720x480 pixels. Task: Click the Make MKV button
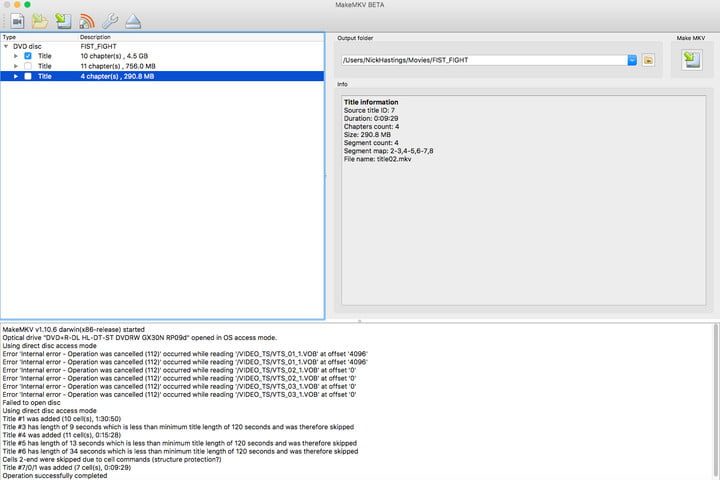click(691, 60)
